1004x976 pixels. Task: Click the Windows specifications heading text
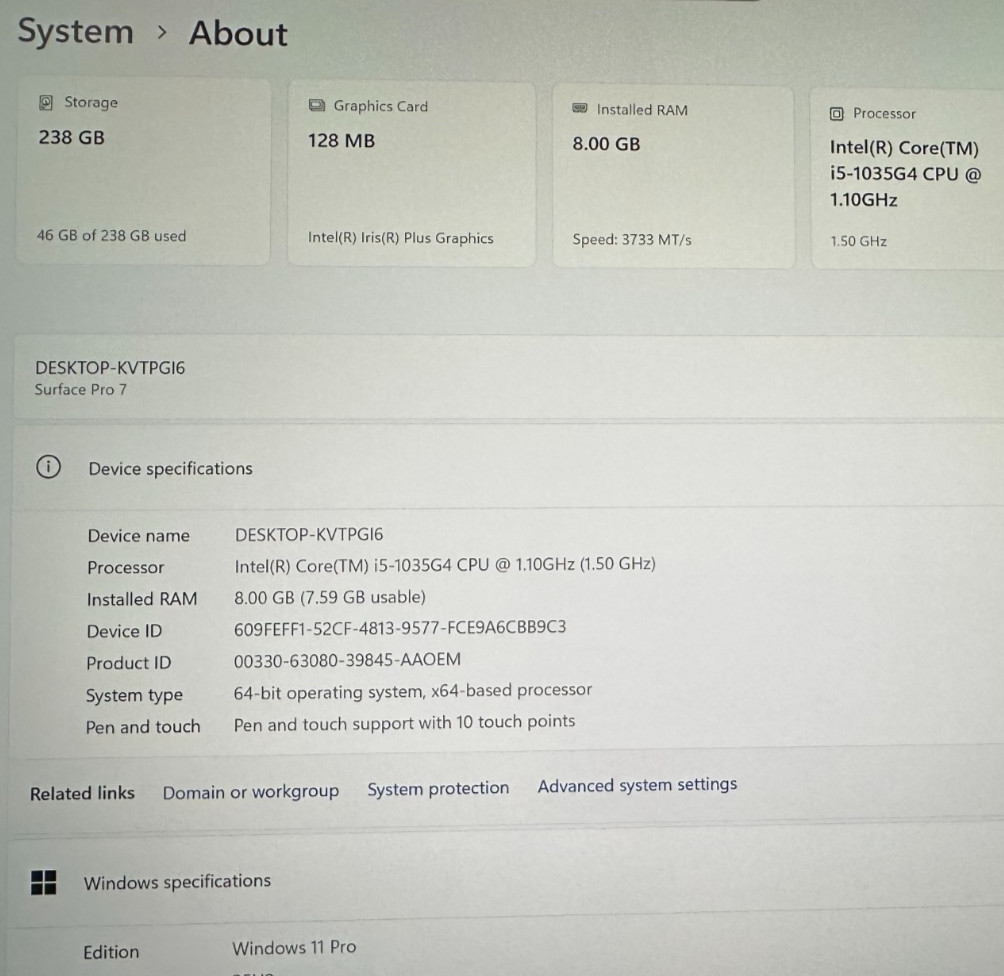(177, 882)
